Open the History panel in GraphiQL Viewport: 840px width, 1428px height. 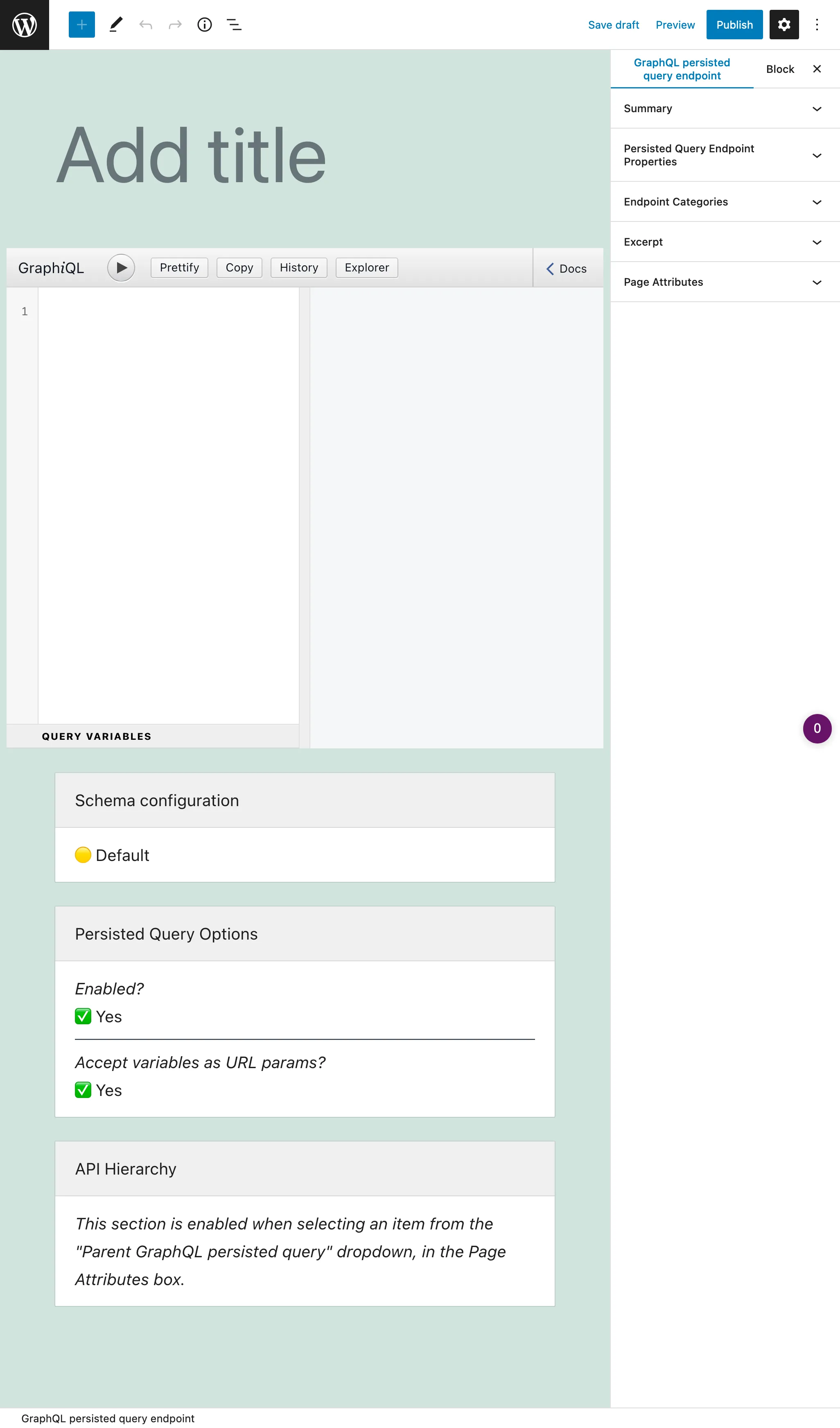pyautogui.click(x=299, y=267)
